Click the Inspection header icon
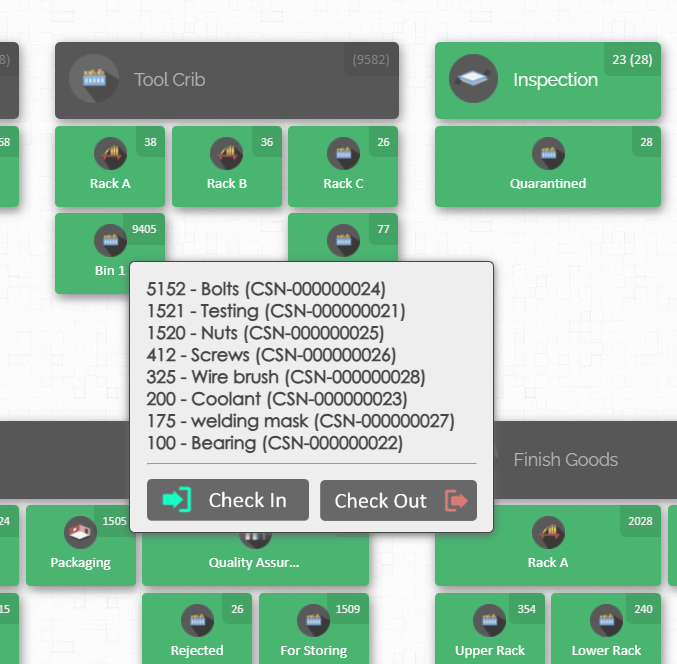This screenshot has height=664, width=677. pos(473,79)
